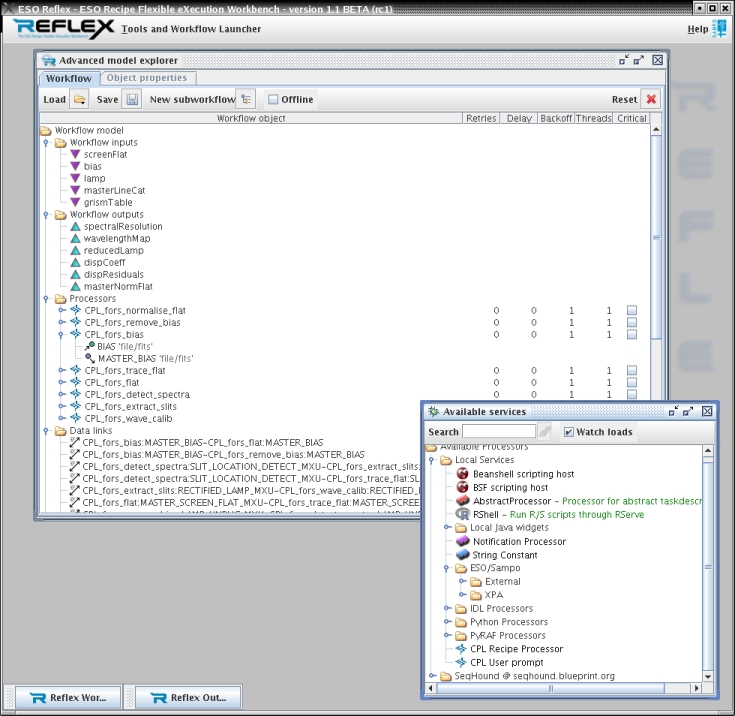The width and height of the screenshot is (735, 716).
Task: Click the Available services horizontal scrollbar thumb
Action: point(551,688)
